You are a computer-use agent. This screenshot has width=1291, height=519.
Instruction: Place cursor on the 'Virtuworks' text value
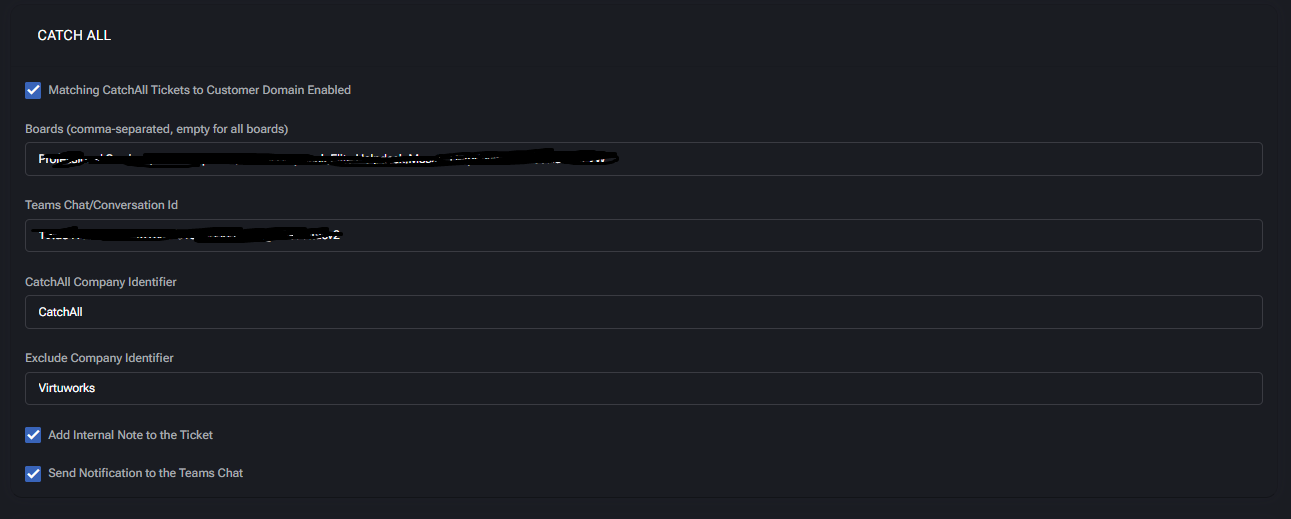pyautogui.click(x=66, y=388)
